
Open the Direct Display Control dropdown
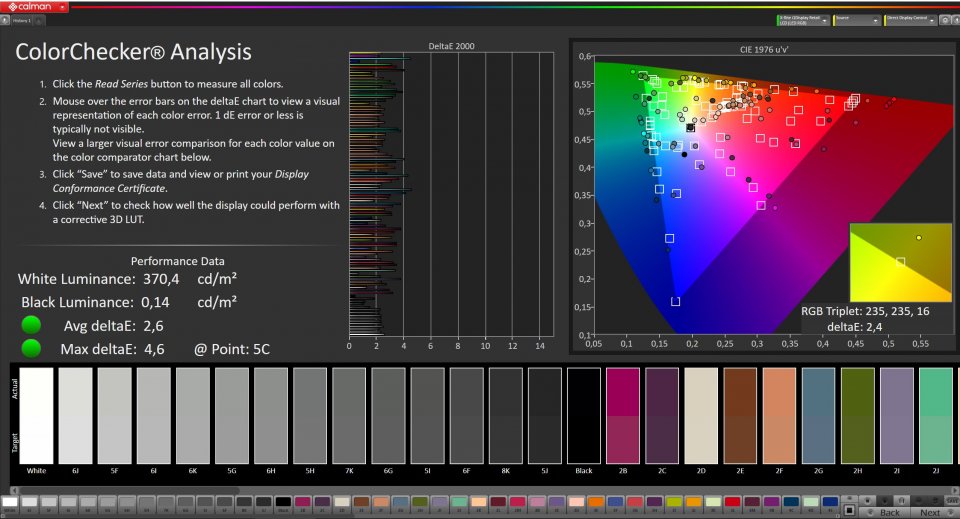pyautogui.click(x=910, y=20)
